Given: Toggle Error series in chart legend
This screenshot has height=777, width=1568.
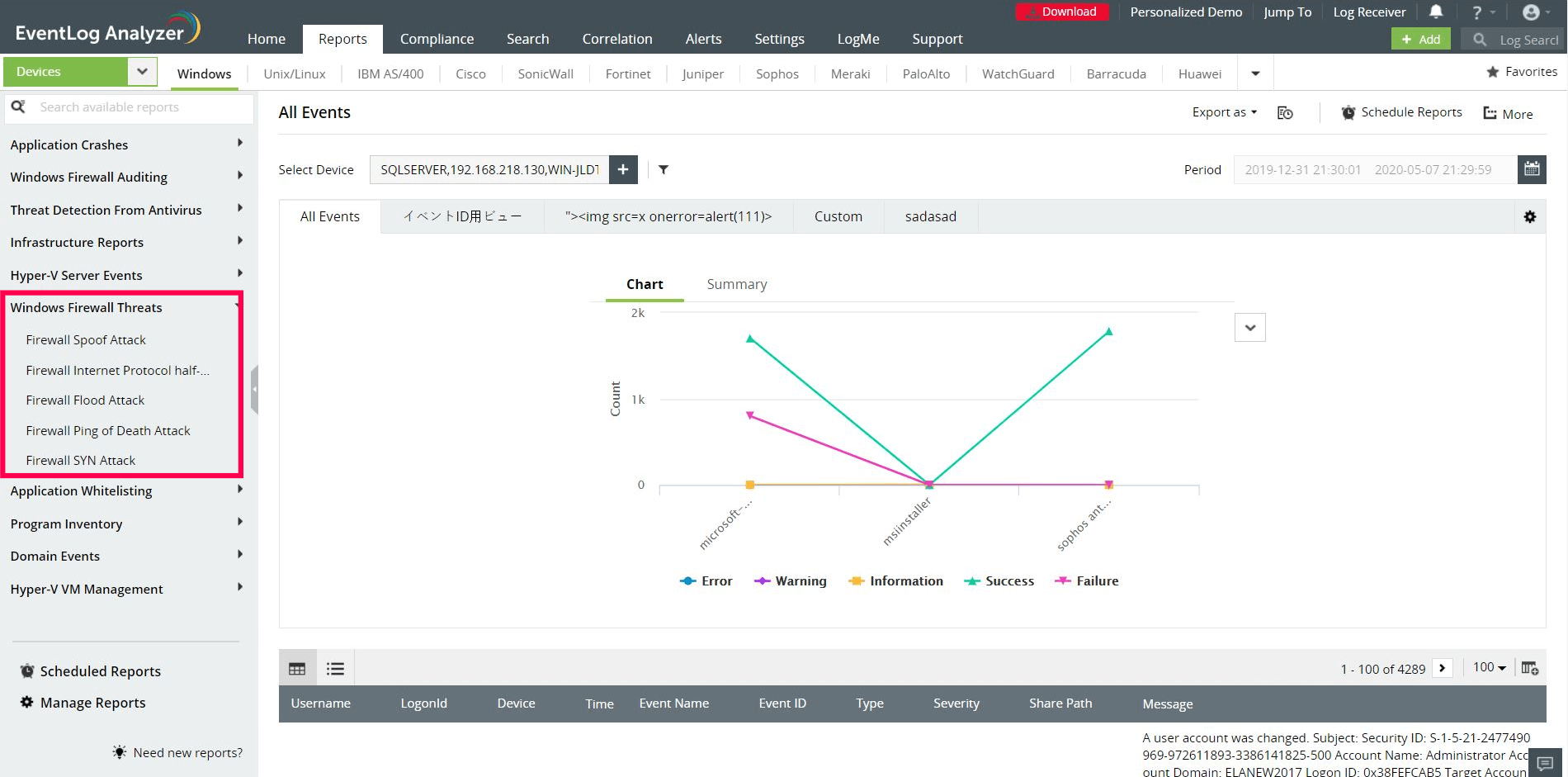Looking at the screenshot, I should 706,581.
